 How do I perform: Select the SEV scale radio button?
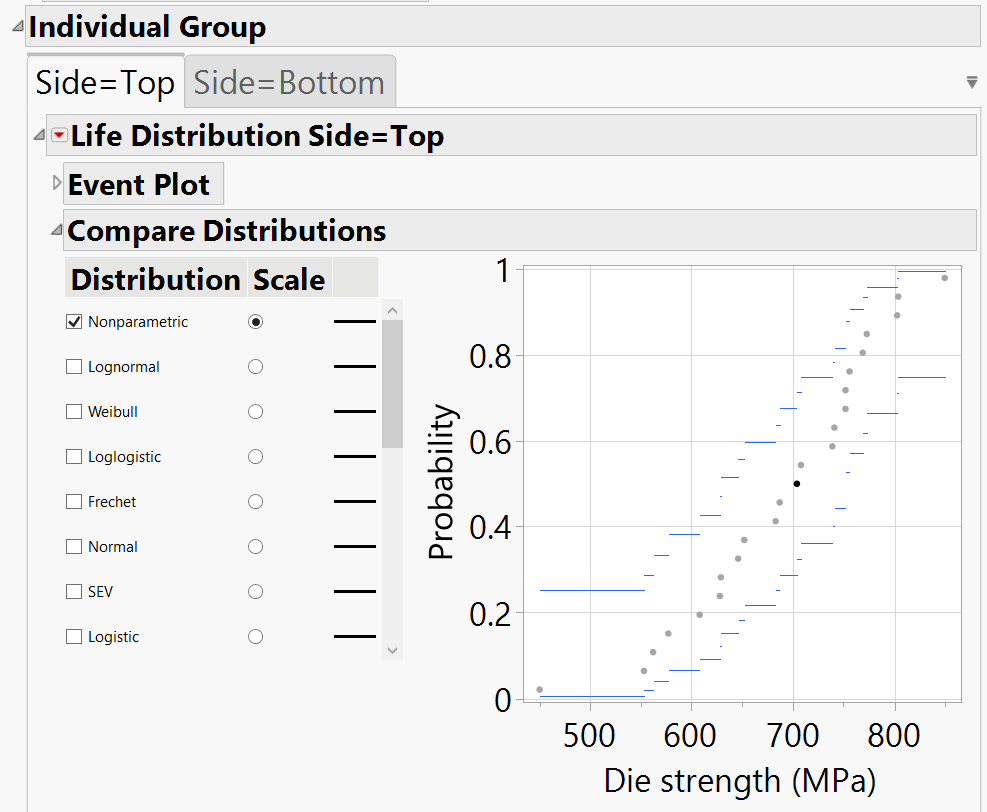(x=255, y=592)
